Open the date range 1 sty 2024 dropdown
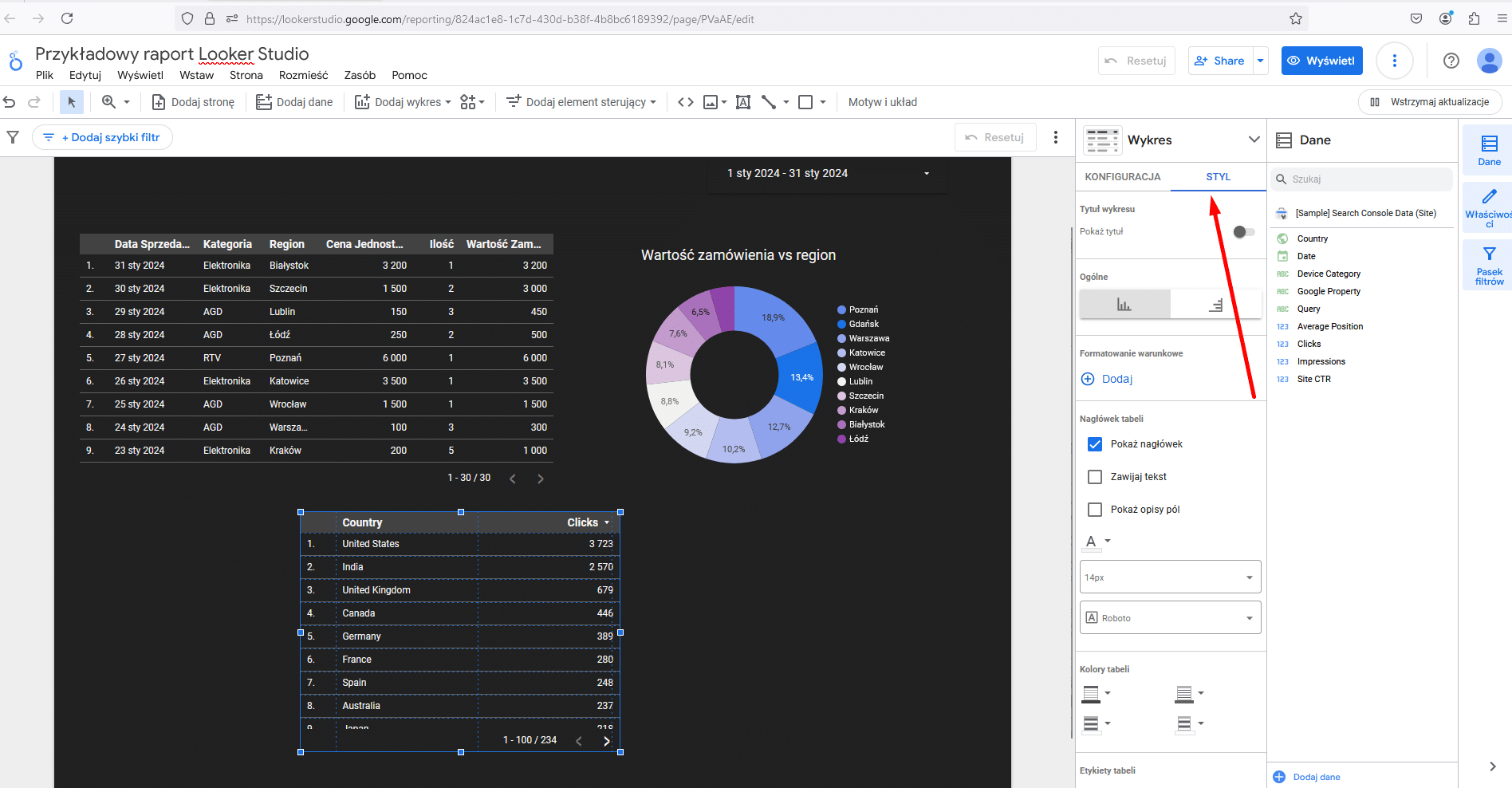 pos(828,173)
